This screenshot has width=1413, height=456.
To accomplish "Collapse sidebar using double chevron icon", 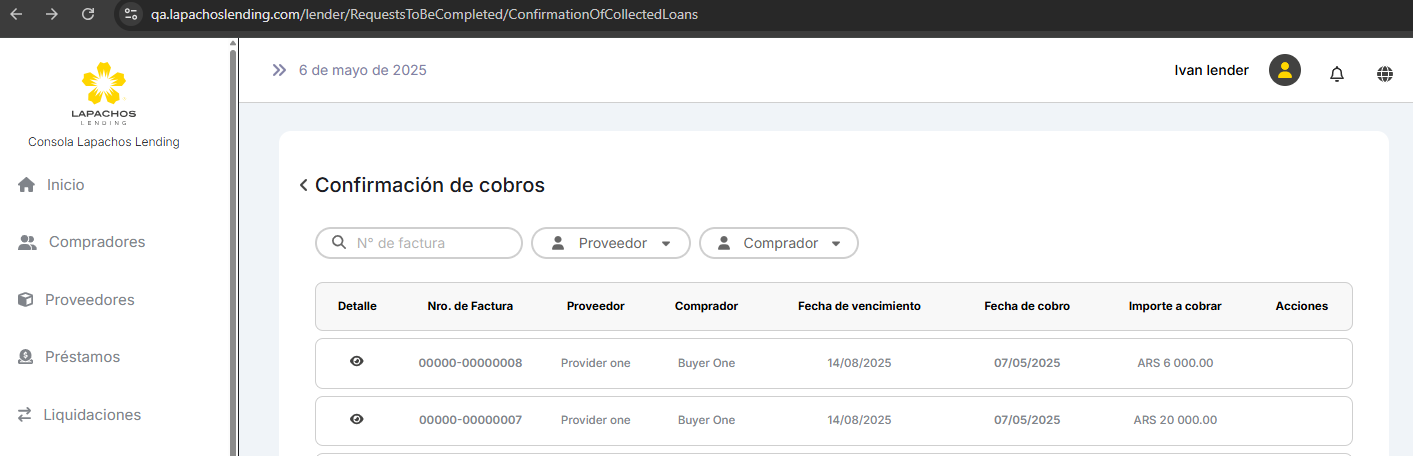I will pyautogui.click(x=279, y=70).
